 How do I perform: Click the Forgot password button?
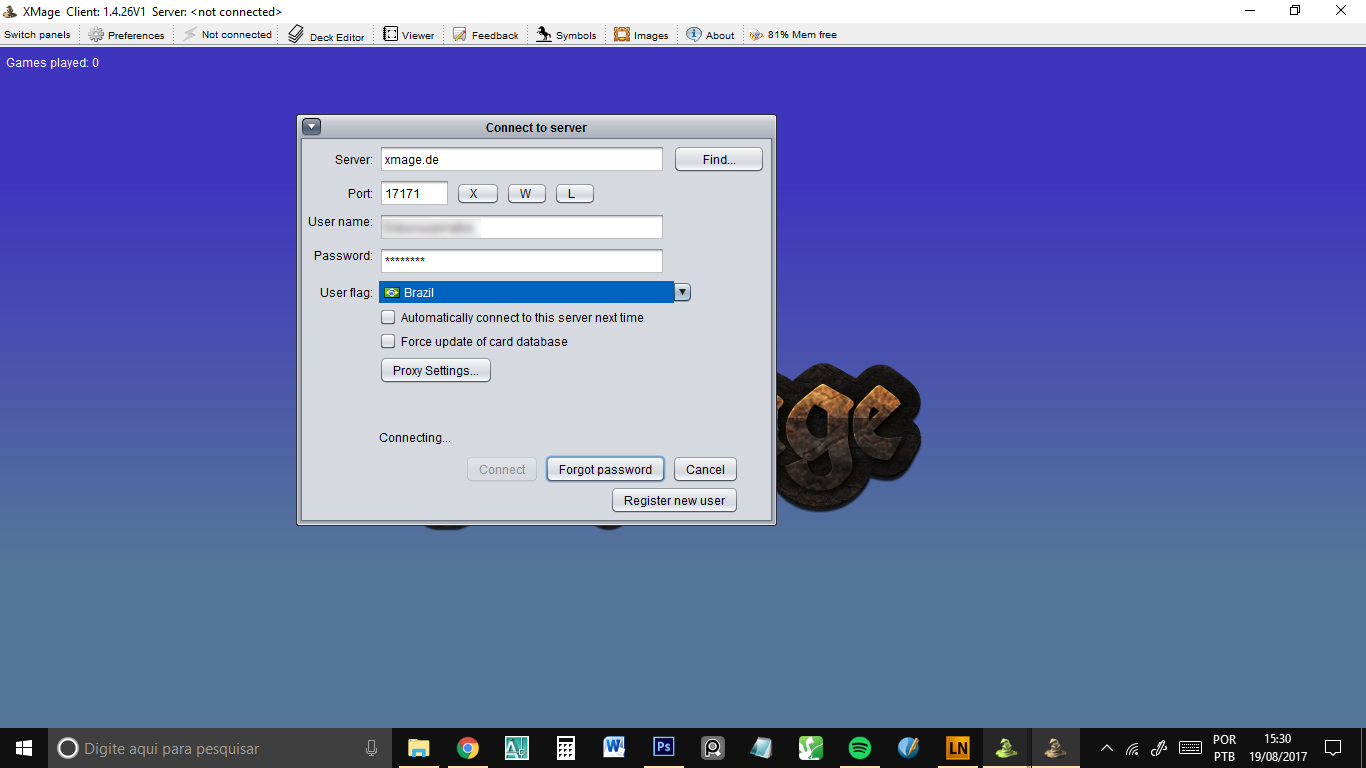(x=605, y=470)
